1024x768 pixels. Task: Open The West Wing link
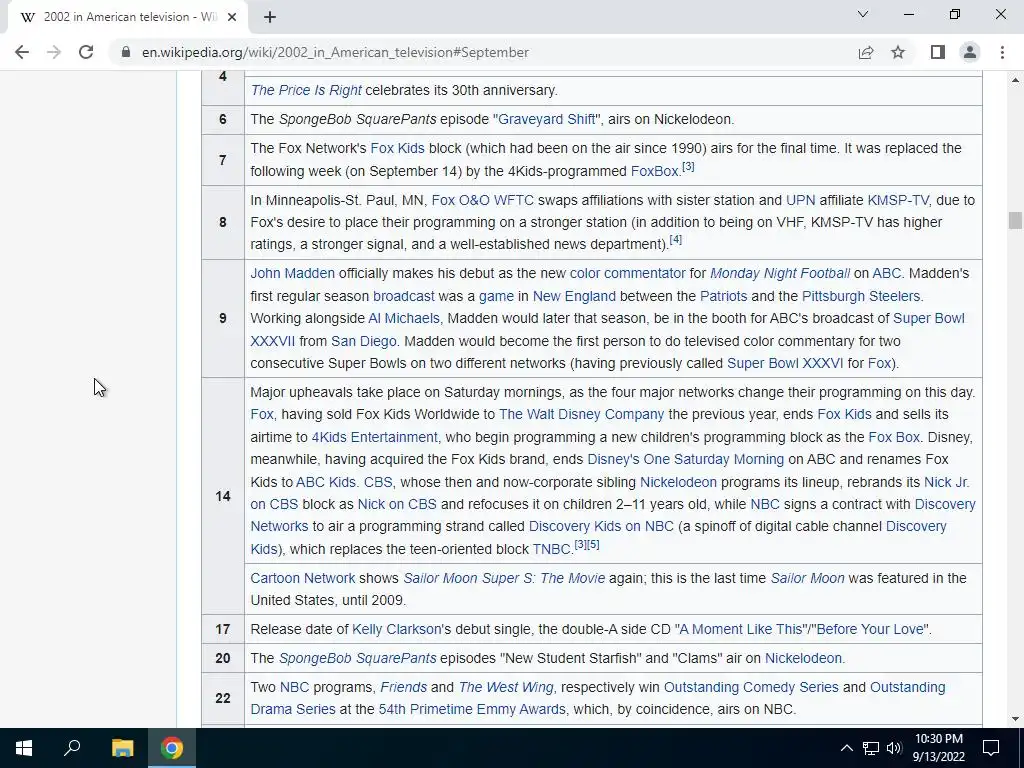coord(505,687)
